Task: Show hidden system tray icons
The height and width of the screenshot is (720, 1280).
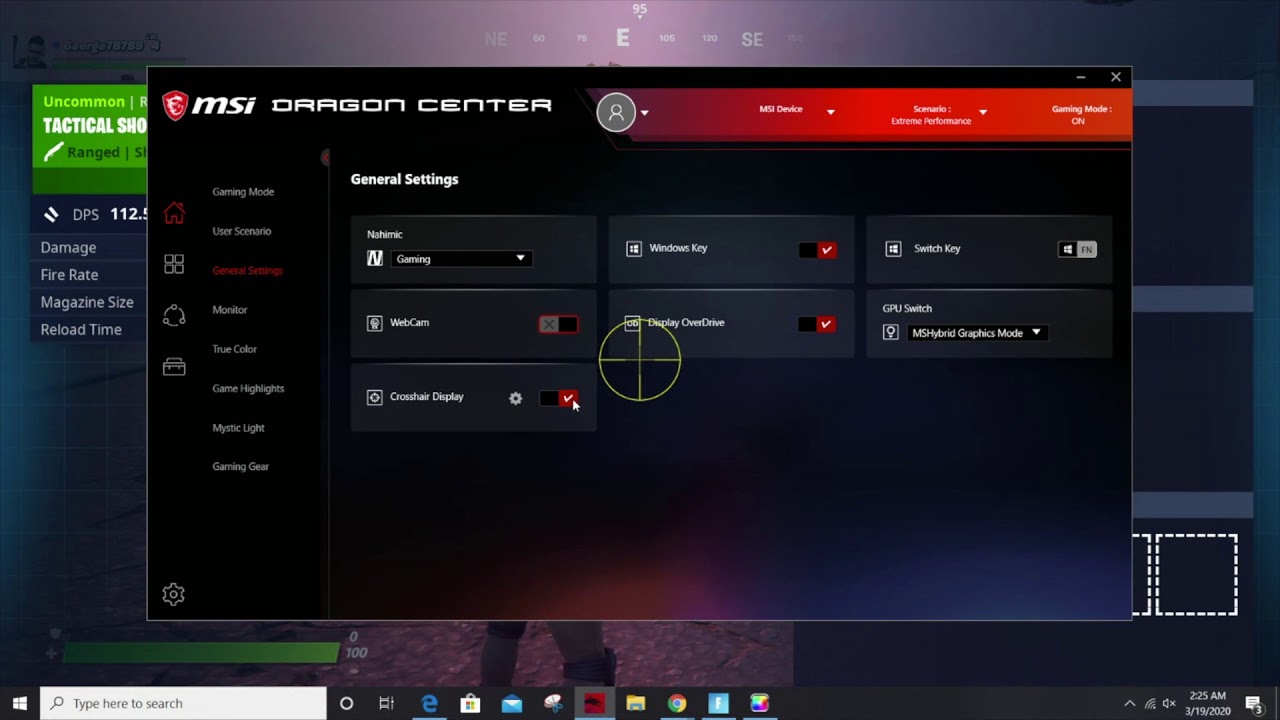Action: coord(1130,703)
